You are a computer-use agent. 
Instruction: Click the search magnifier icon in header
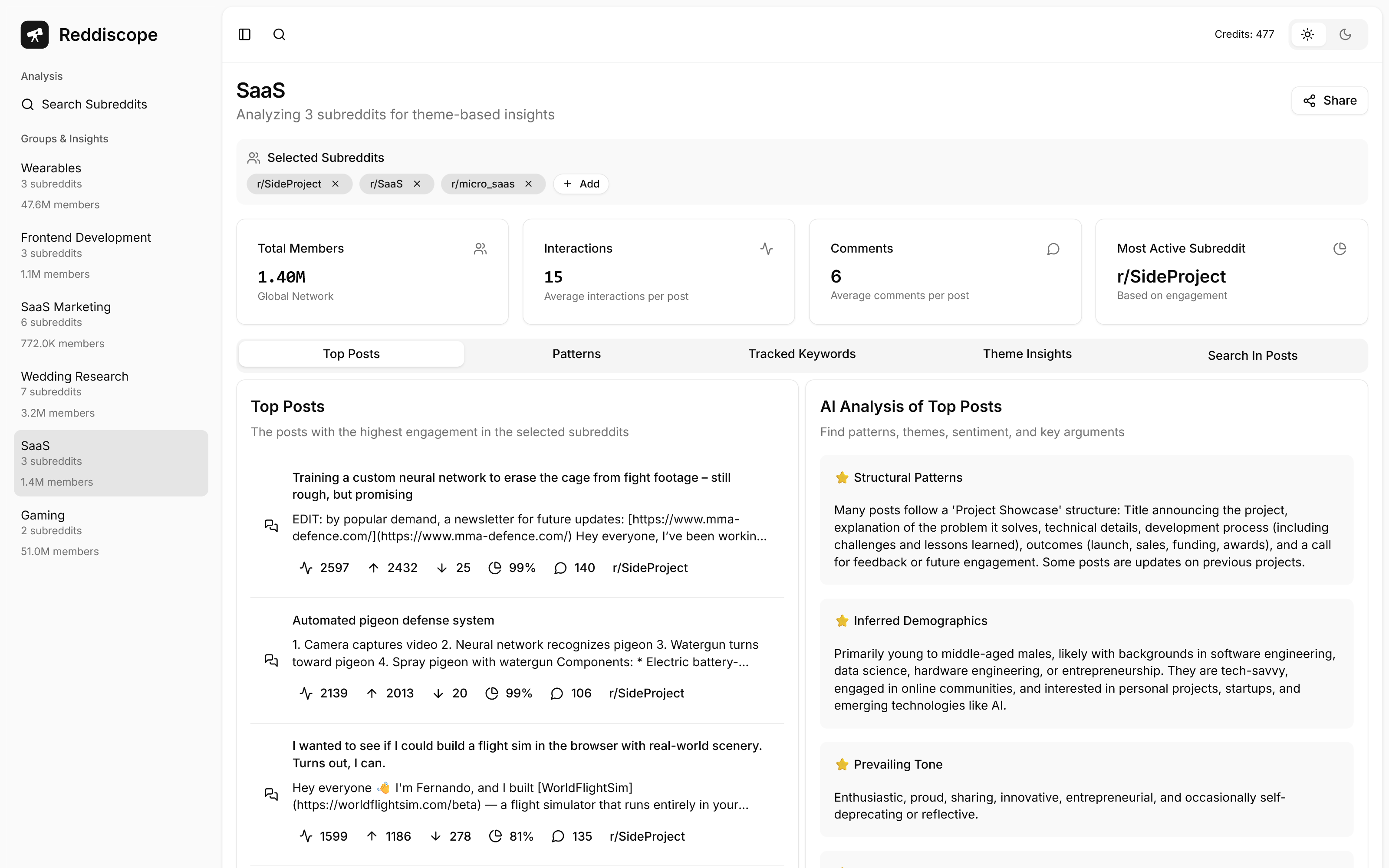point(279,34)
